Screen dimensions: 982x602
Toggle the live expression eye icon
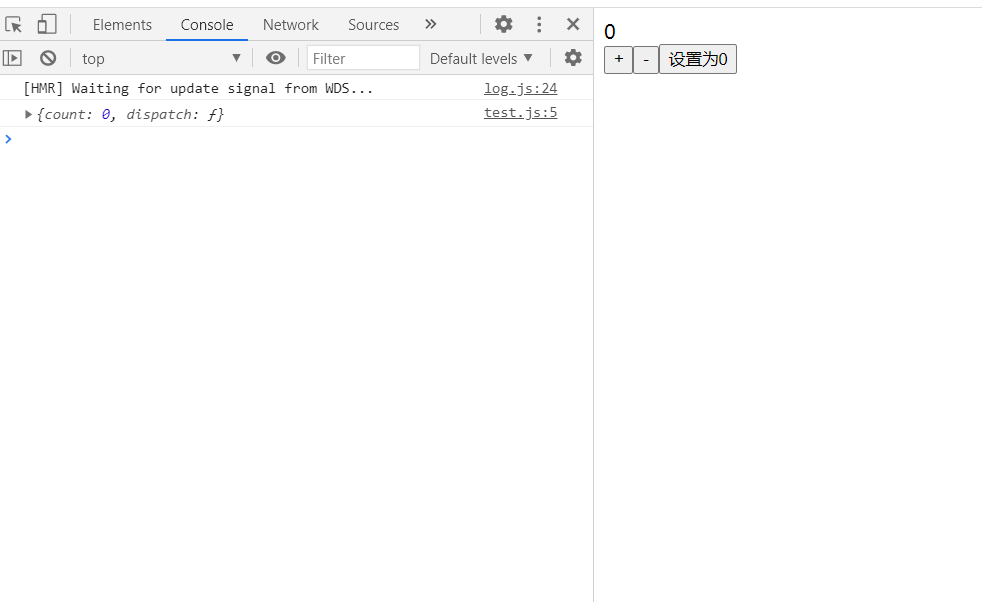pyautogui.click(x=276, y=58)
